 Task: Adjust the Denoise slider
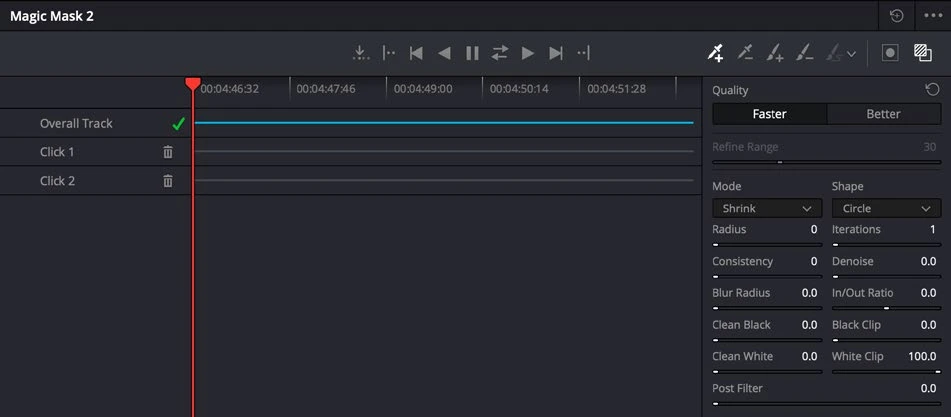point(886,276)
